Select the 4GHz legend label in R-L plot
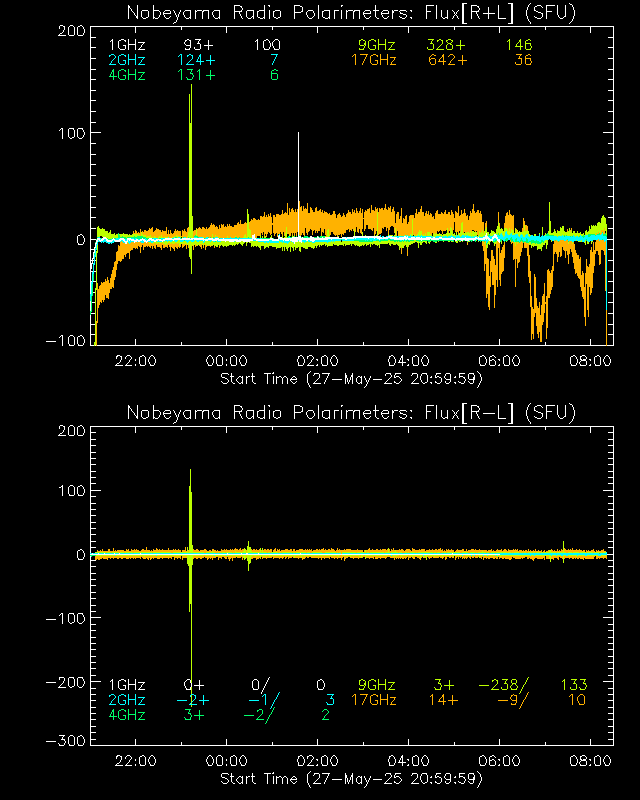 click(x=127, y=715)
